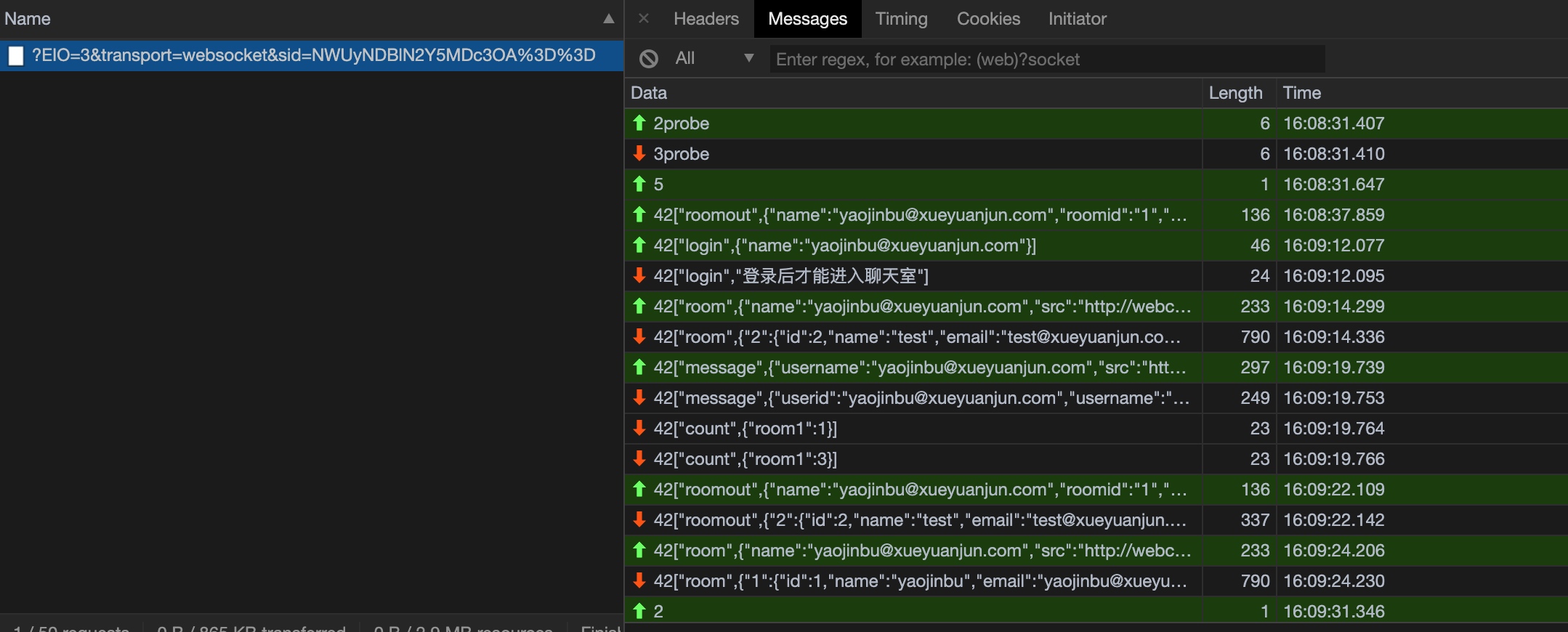1568x632 pixels.
Task: Click the timestamp 16:08:31.647
Action: pos(1334,185)
